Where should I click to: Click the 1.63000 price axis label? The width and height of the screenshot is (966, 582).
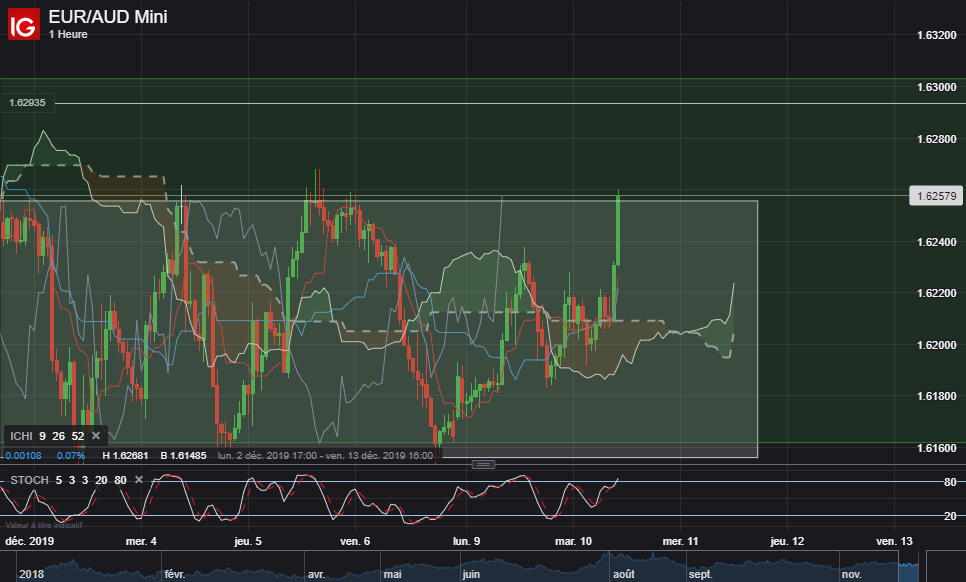[936, 87]
